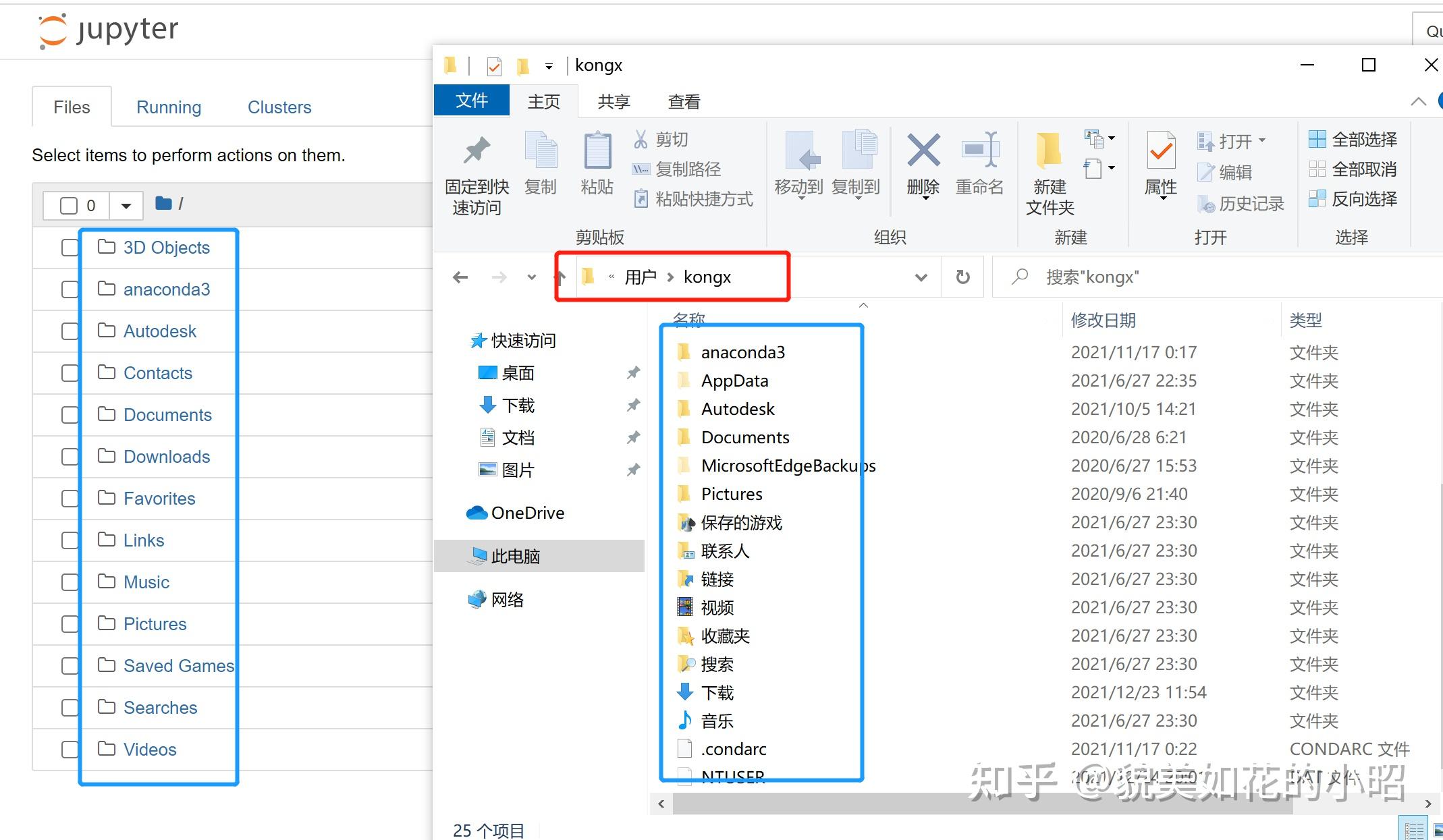The height and width of the screenshot is (840, 1443).
Task: Open the 查看 ribbon tab
Action: pyautogui.click(x=684, y=101)
